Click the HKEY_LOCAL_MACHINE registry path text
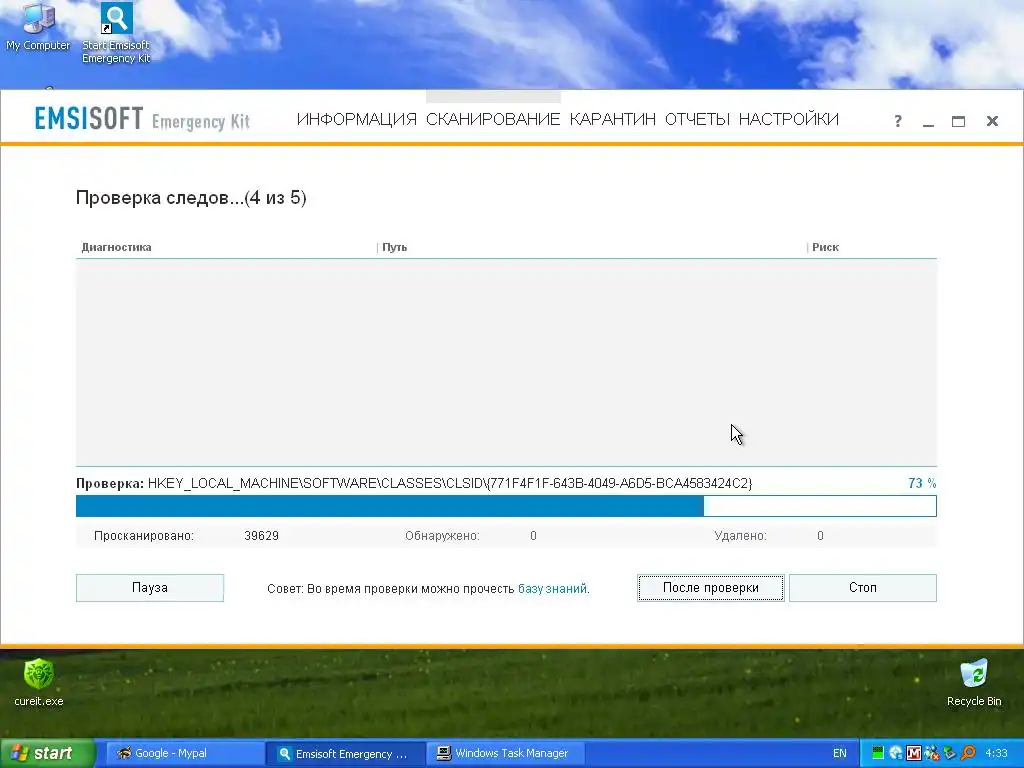 (x=450, y=483)
